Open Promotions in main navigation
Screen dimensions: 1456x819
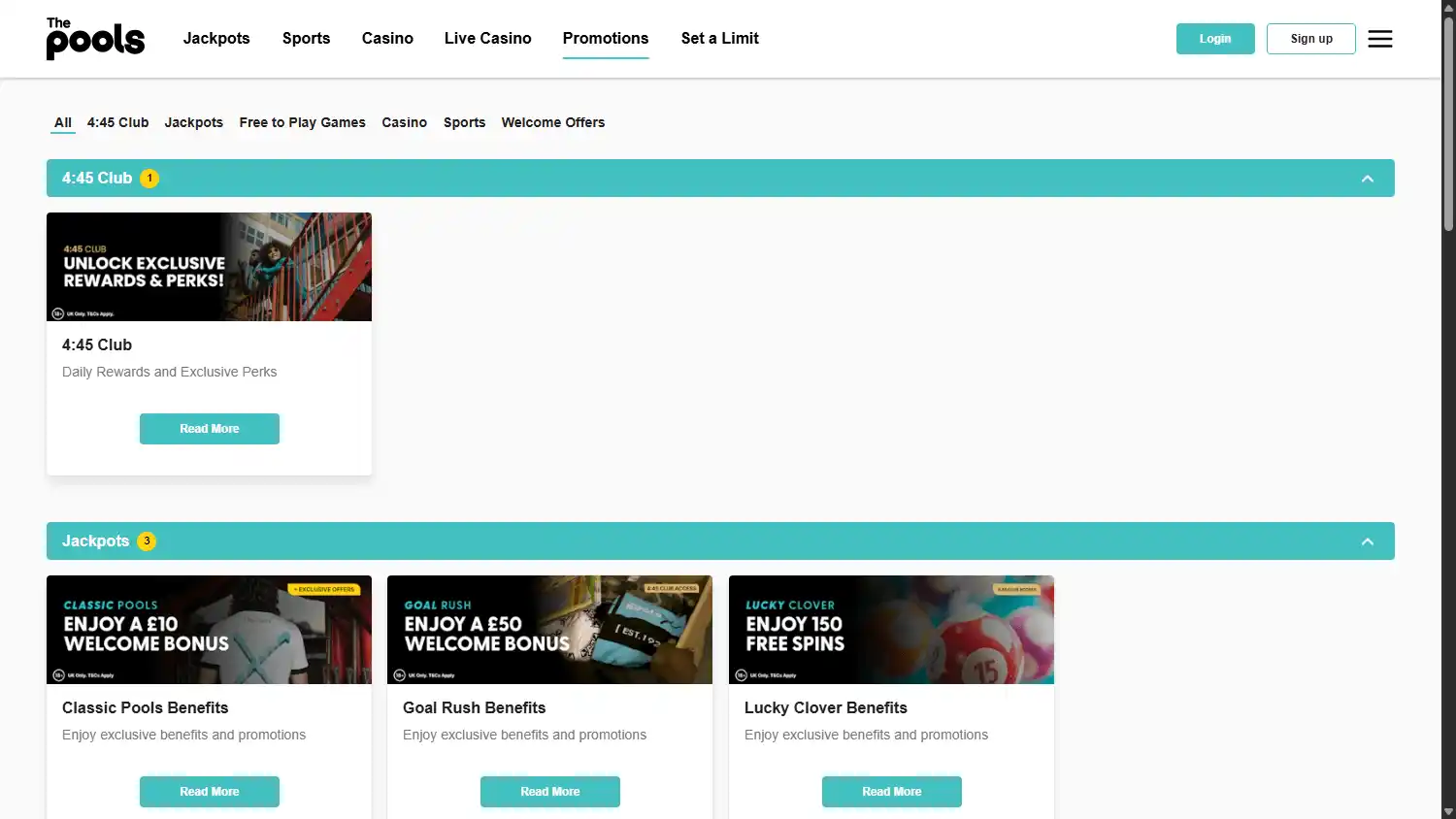point(606,39)
